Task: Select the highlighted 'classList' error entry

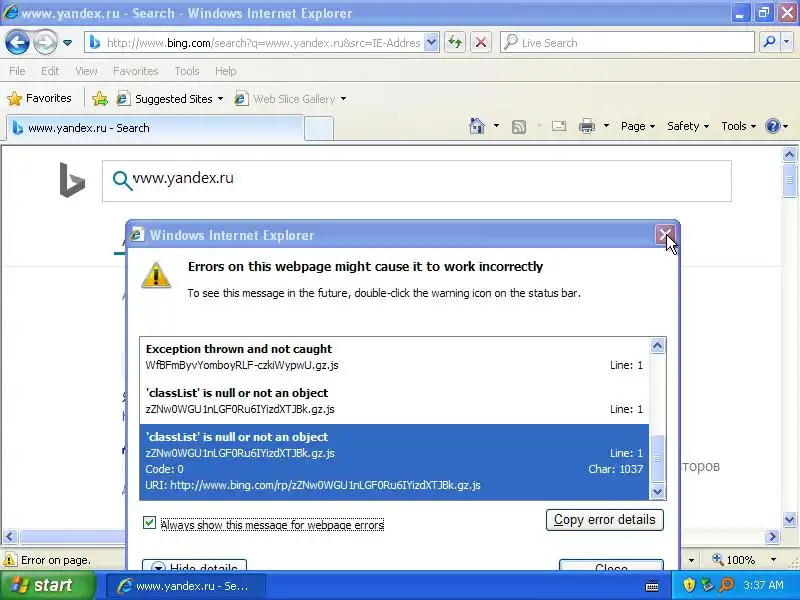Action: 394,462
